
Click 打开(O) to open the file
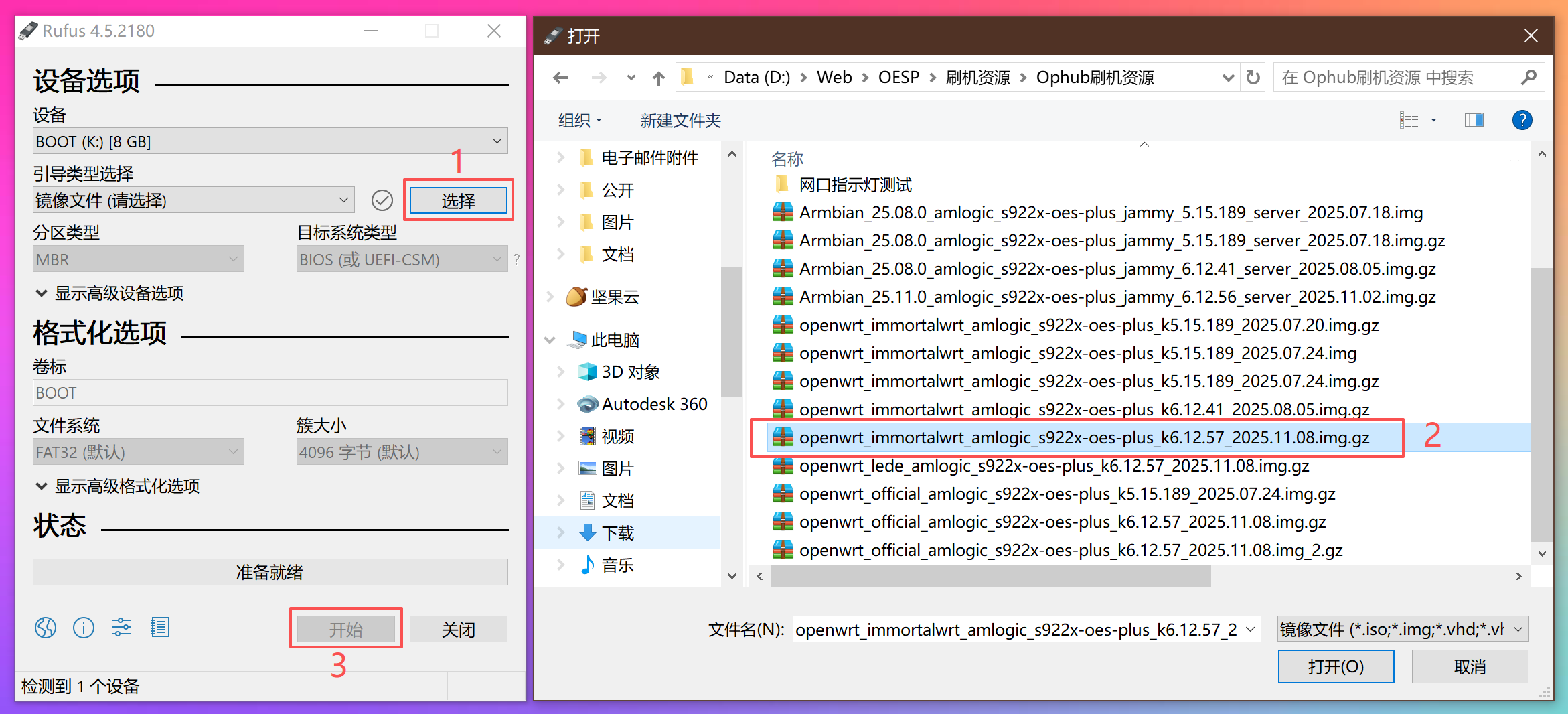tap(1336, 666)
